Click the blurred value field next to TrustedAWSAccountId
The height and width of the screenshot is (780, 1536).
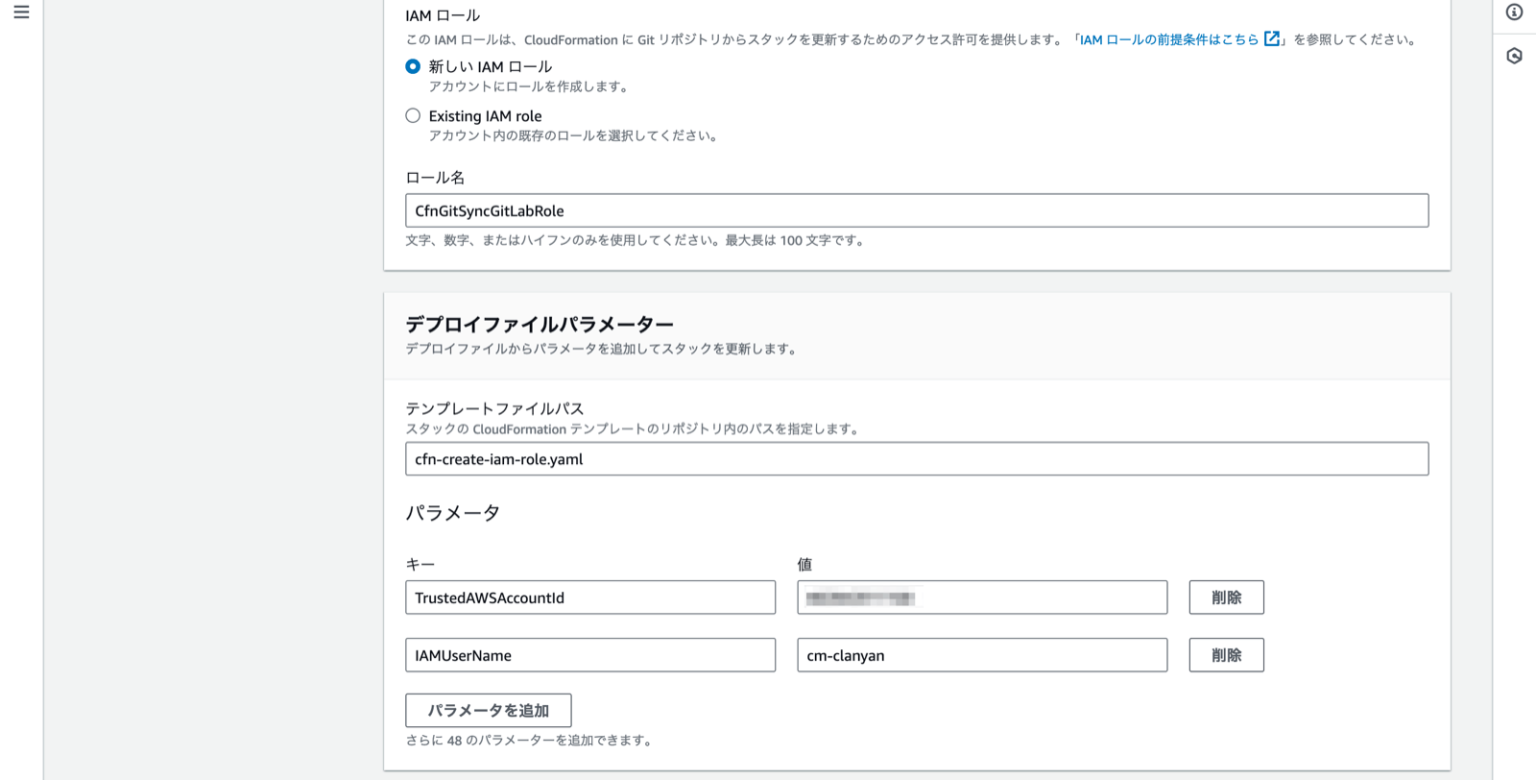pos(981,597)
